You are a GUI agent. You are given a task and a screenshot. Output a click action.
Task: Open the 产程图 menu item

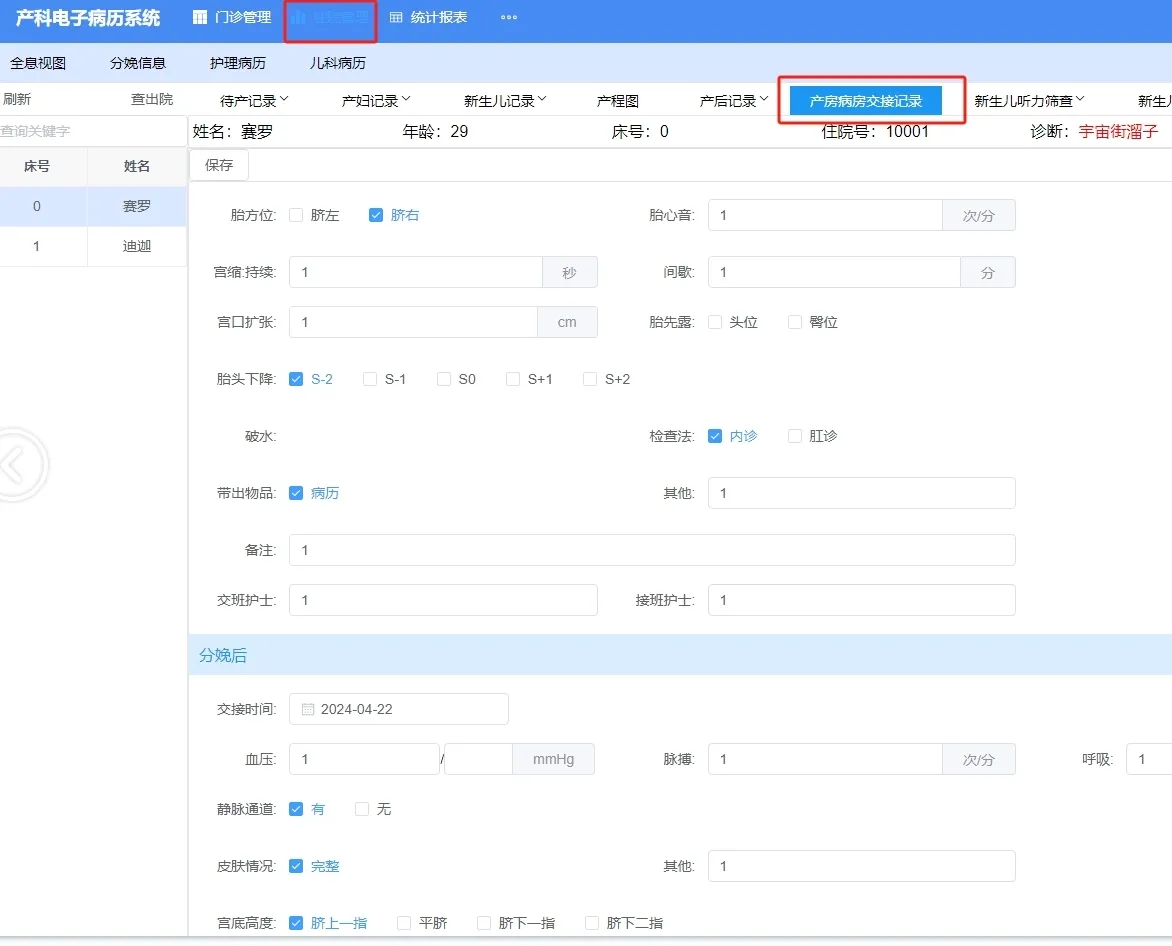(x=617, y=100)
